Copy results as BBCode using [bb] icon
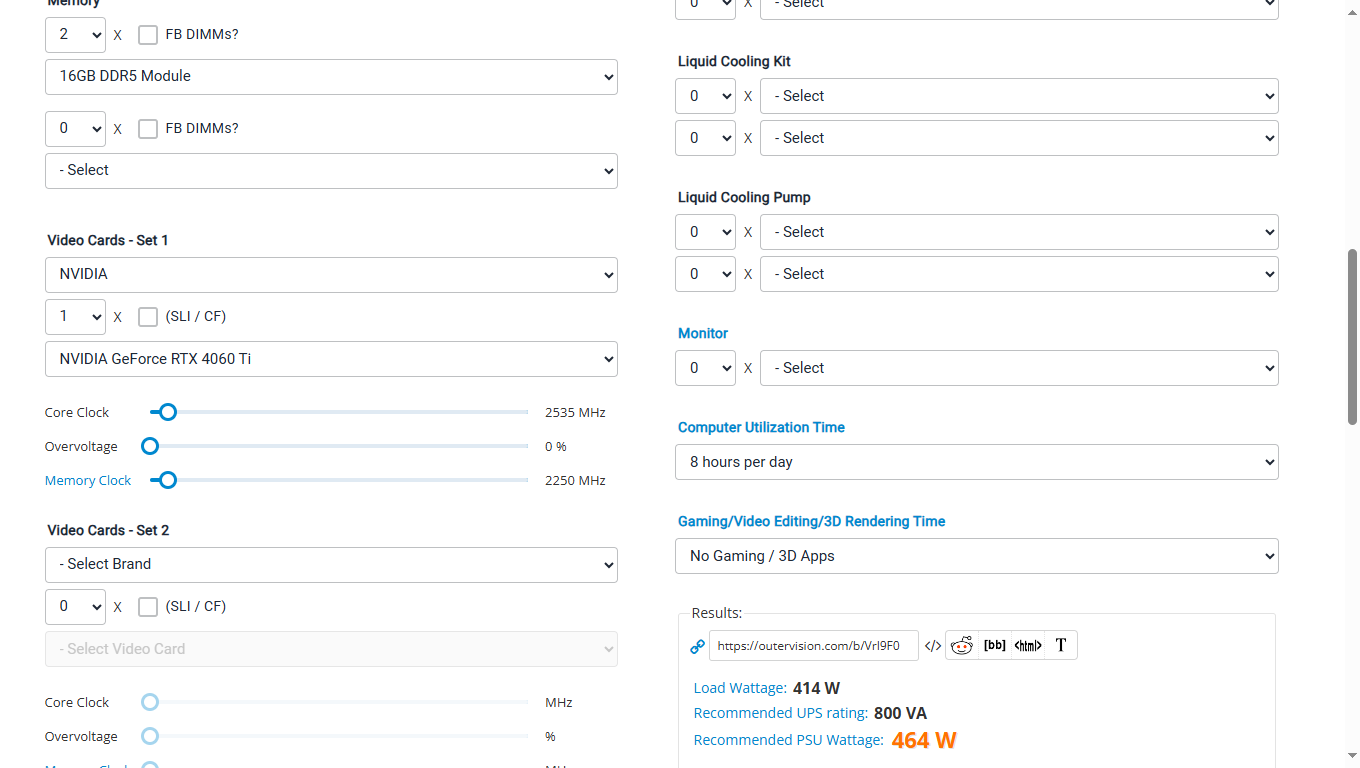 (x=995, y=646)
